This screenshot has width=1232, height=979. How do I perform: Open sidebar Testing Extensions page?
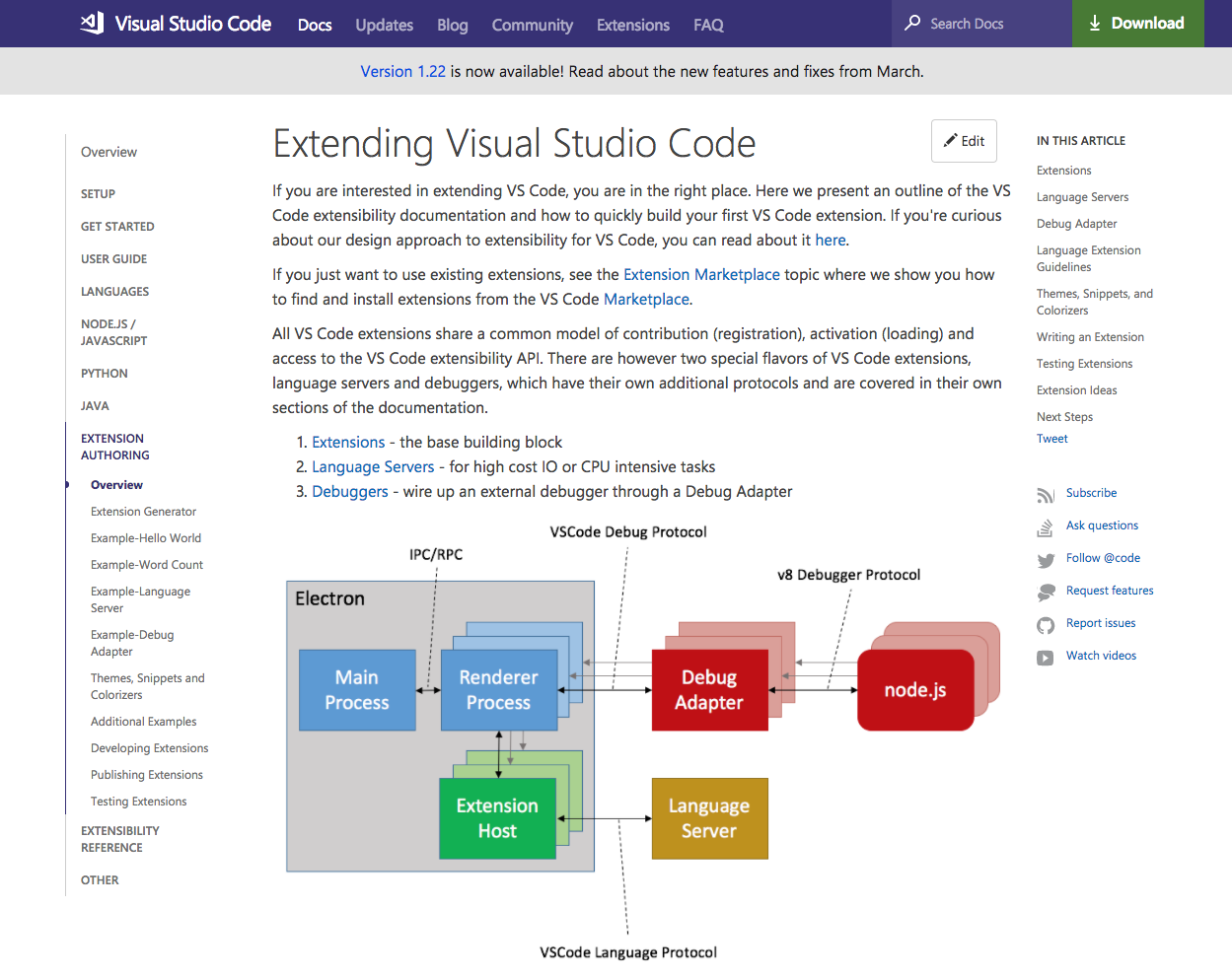138,802
